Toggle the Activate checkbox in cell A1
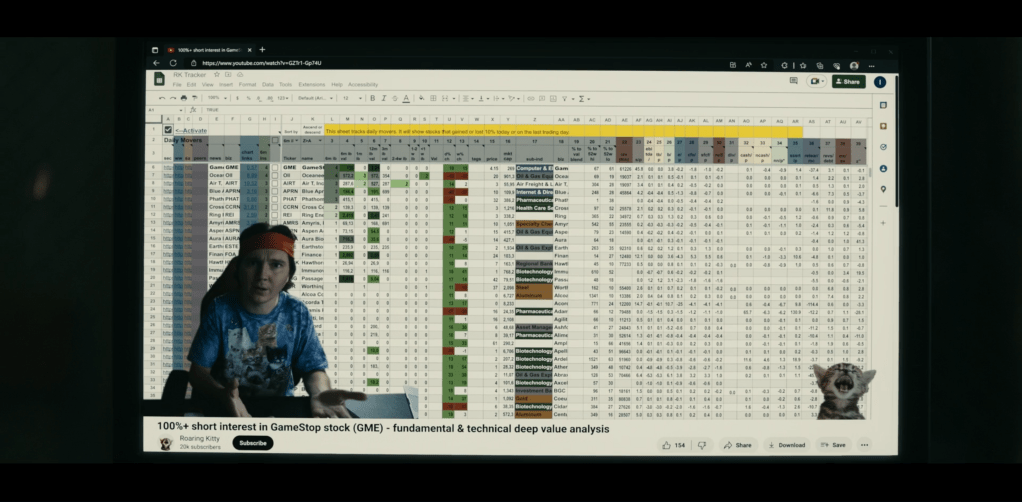This screenshot has width=1022, height=502. (168, 130)
